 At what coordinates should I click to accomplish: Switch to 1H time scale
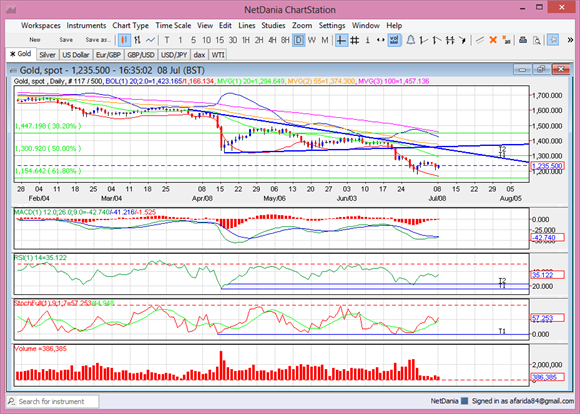point(246,40)
